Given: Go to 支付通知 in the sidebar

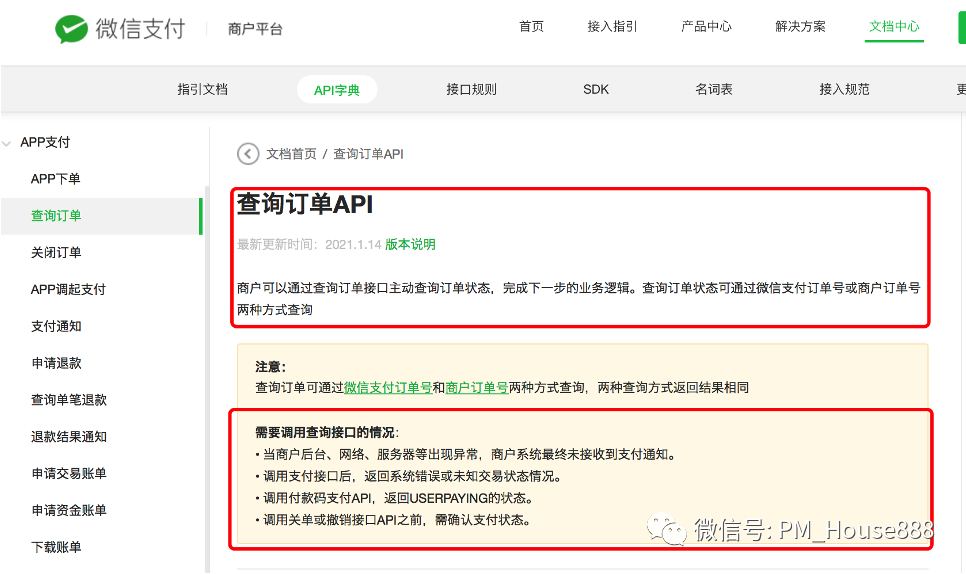Looking at the screenshot, I should tap(56, 326).
